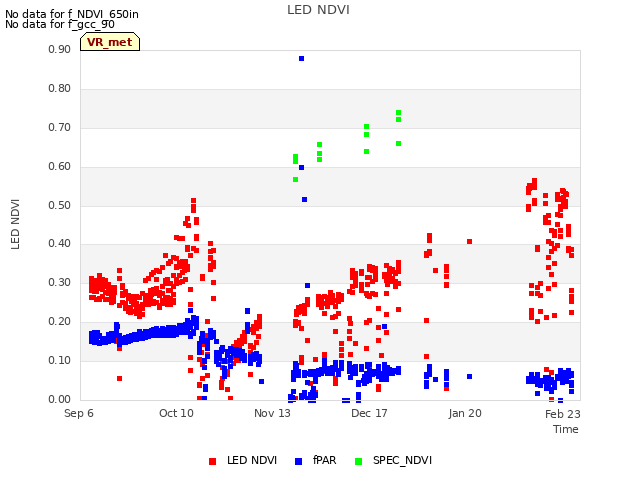Click the vertical LED NDVI axis title
Image resolution: width=640 pixels, height=480 pixels.
click(x=15, y=224)
